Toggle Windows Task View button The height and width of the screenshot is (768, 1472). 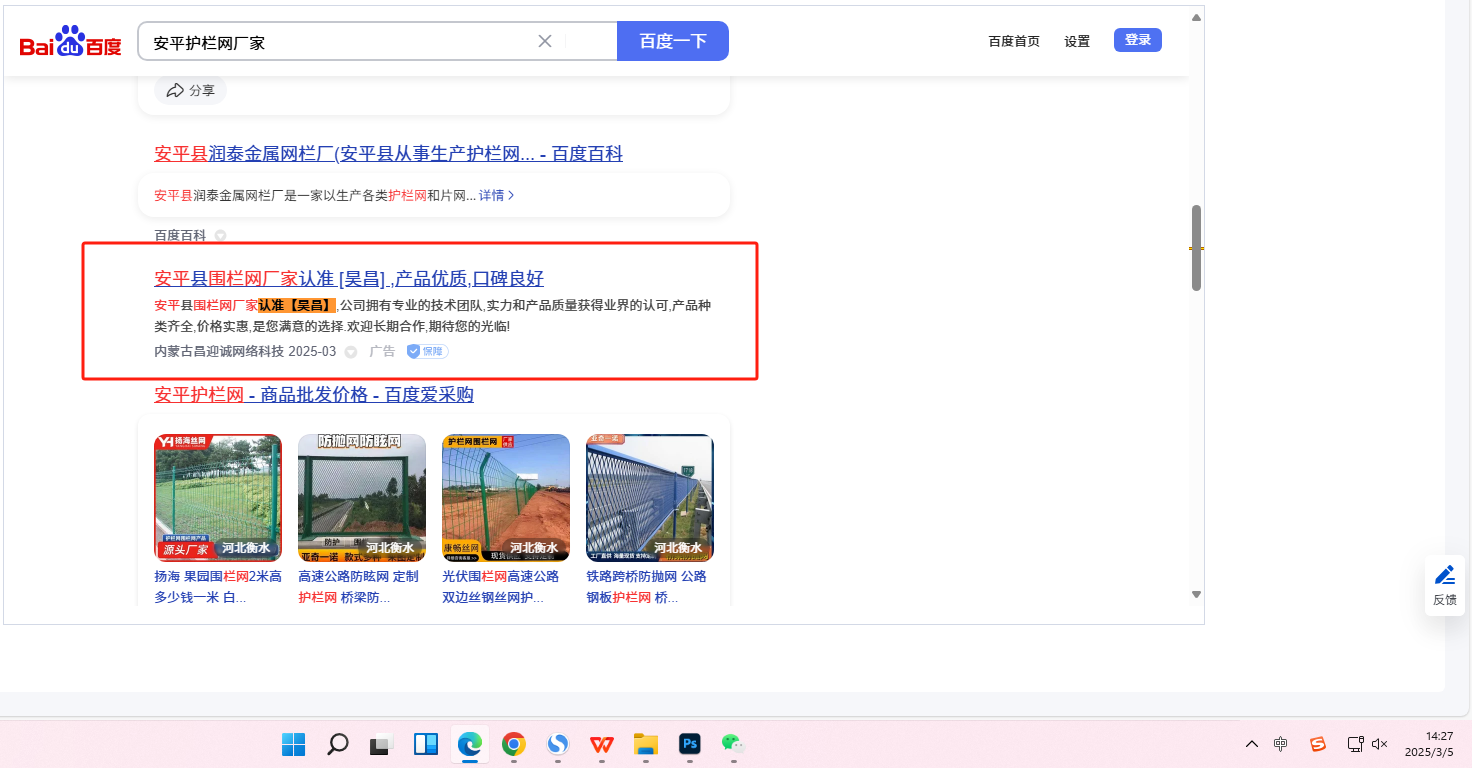point(381,744)
